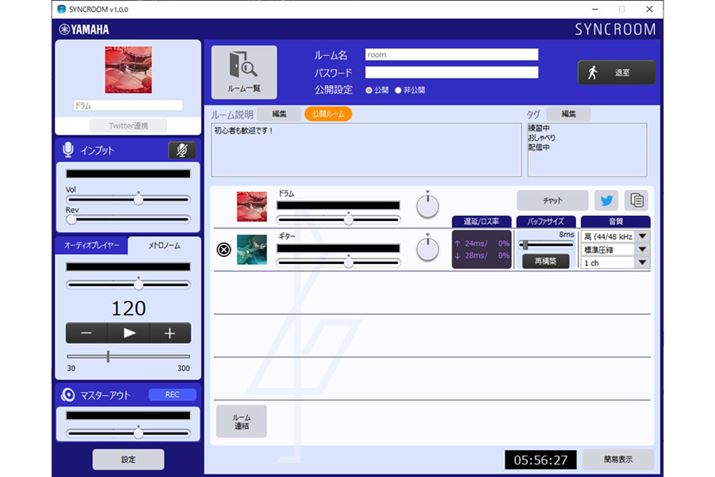Click the mute microphone icon beside インプット
The image size is (715, 477).
(182, 150)
